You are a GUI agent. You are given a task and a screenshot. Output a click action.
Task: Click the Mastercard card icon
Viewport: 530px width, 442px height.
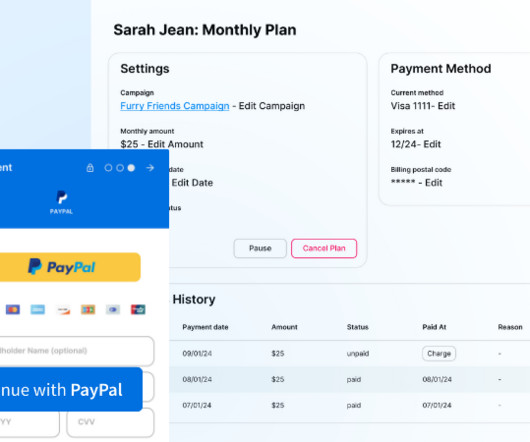tap(13, 309)
